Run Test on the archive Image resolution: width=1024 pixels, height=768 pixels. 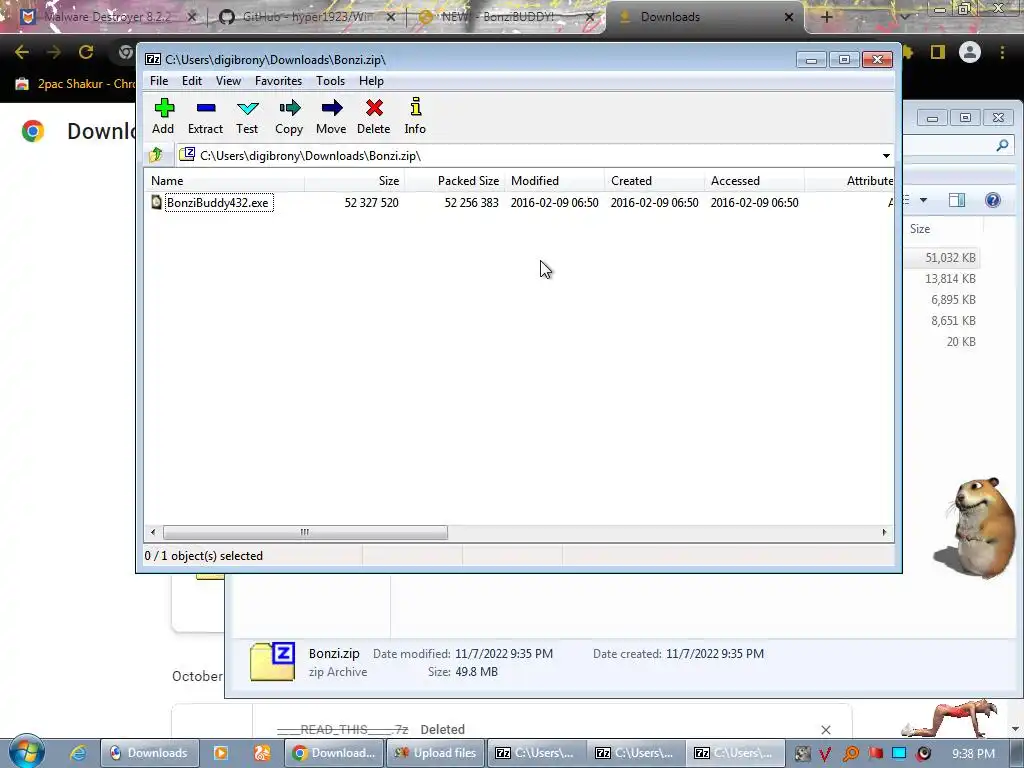point(247,116)
